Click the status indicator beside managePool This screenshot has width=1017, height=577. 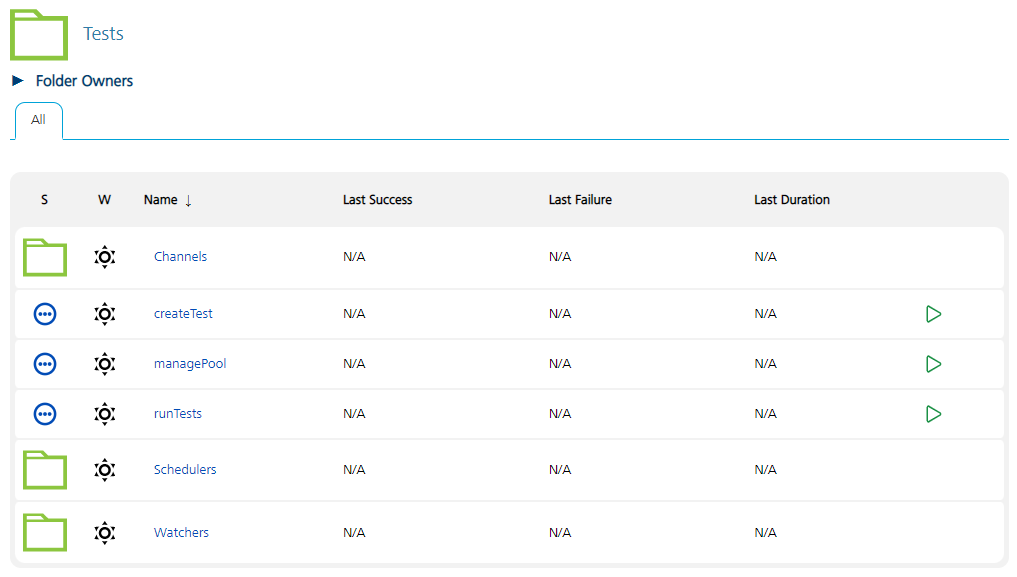[44, 363]
